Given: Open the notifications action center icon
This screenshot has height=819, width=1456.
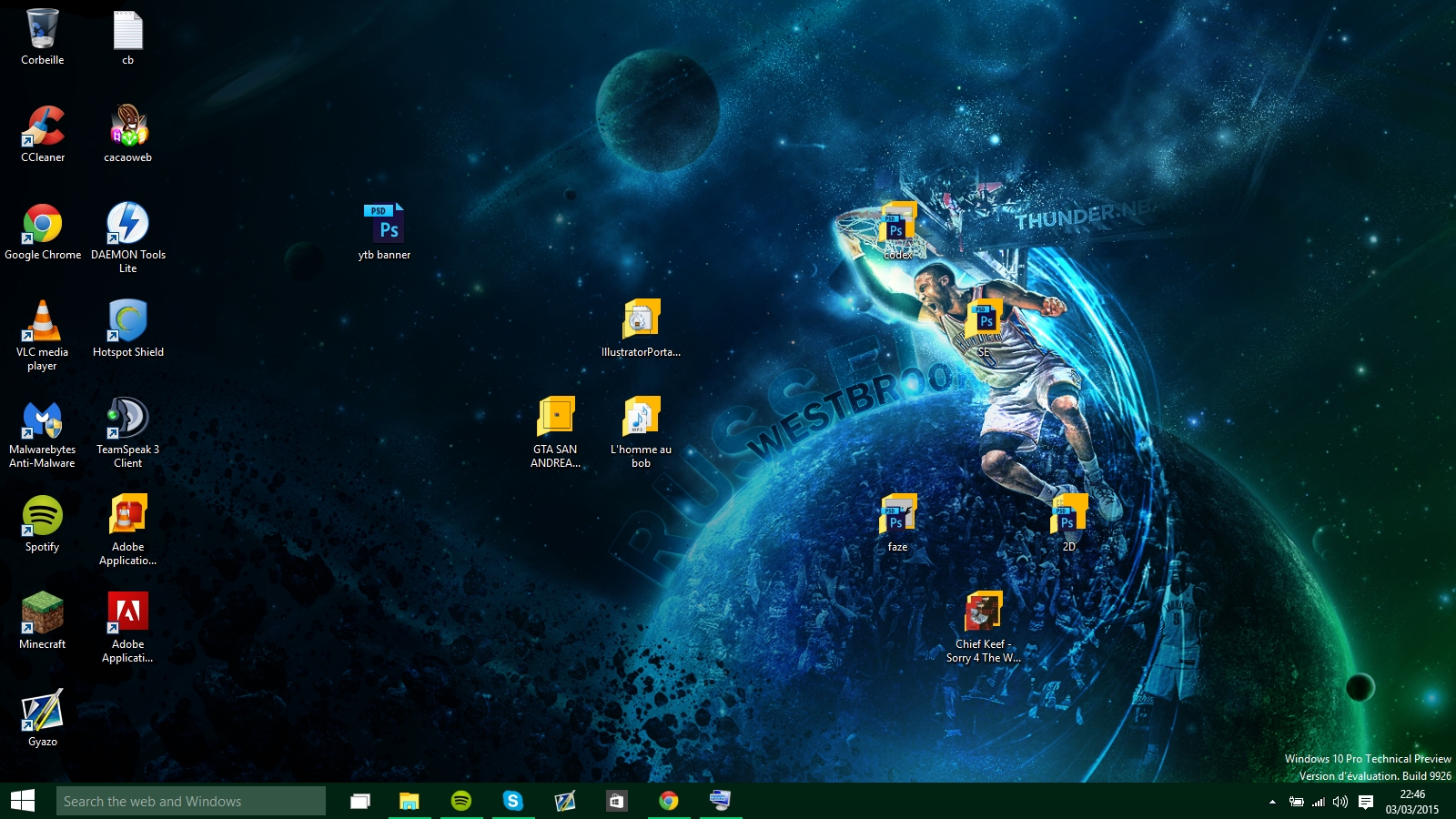Looking at the screenshot, I should [1366, 802].
